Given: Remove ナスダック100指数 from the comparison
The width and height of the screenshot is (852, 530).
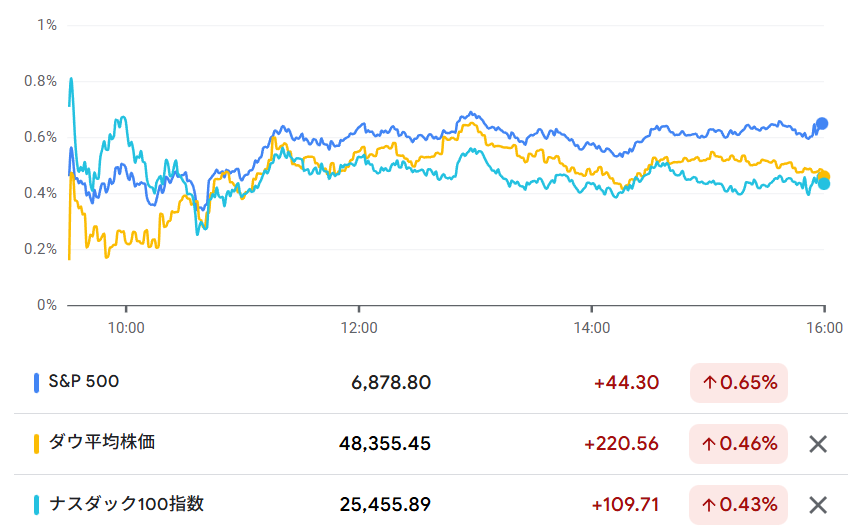Looking at the screenshot, I should [818, 505].
